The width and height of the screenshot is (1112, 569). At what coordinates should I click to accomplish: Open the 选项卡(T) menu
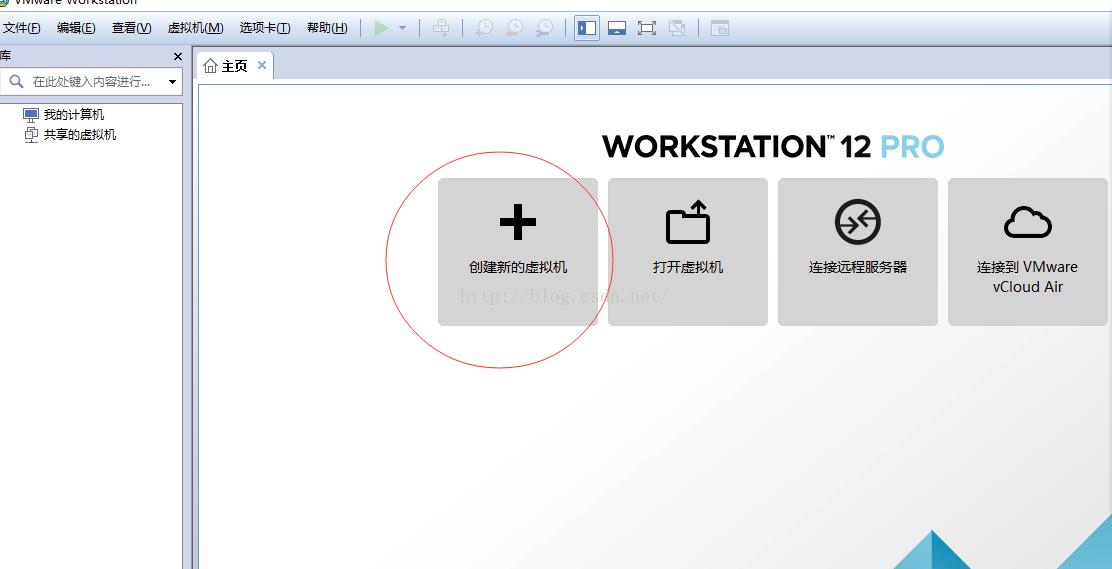pos(265,28)
